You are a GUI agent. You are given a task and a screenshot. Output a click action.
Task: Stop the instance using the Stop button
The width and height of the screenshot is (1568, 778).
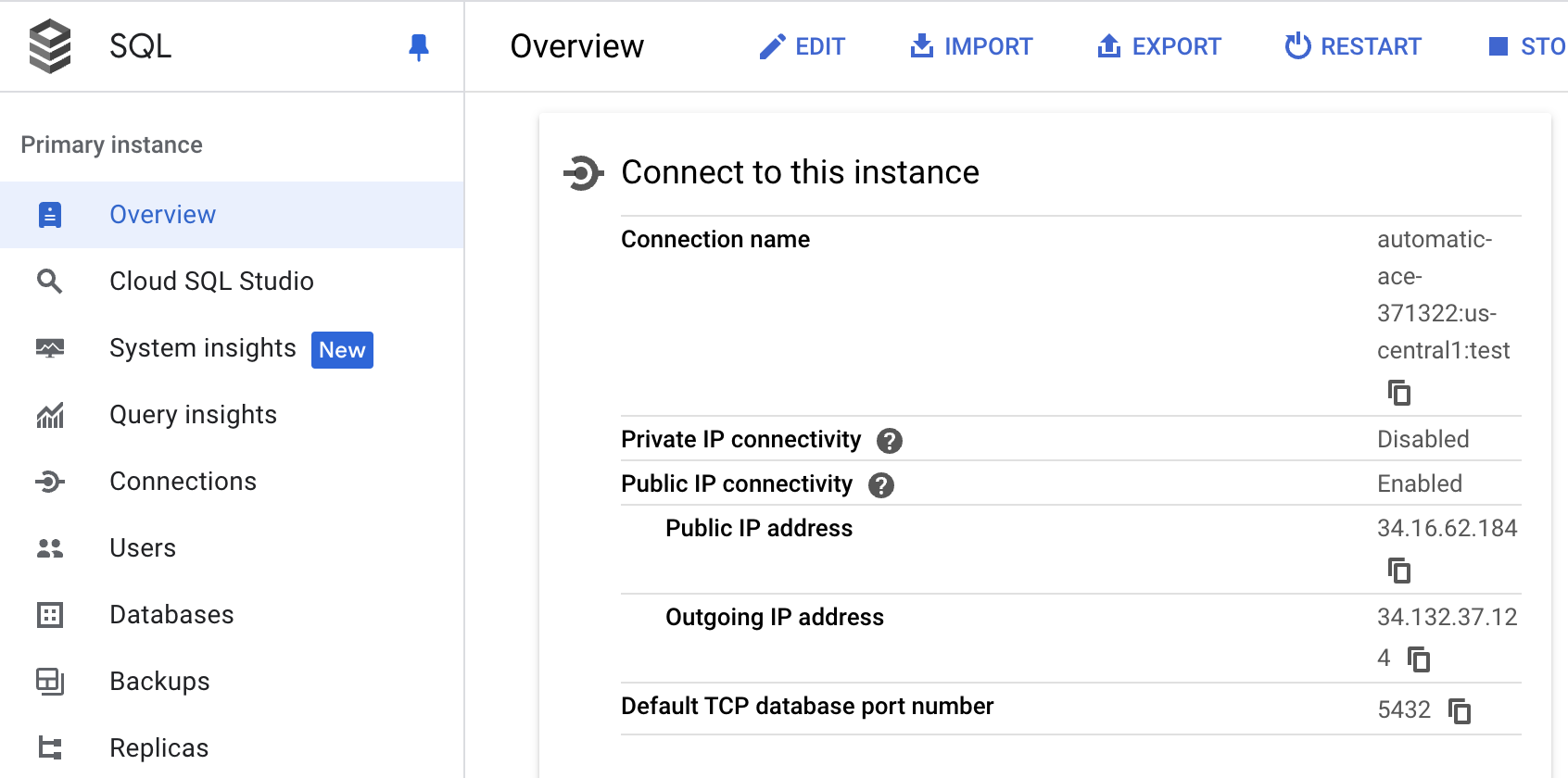click(x=1526, y=46)
